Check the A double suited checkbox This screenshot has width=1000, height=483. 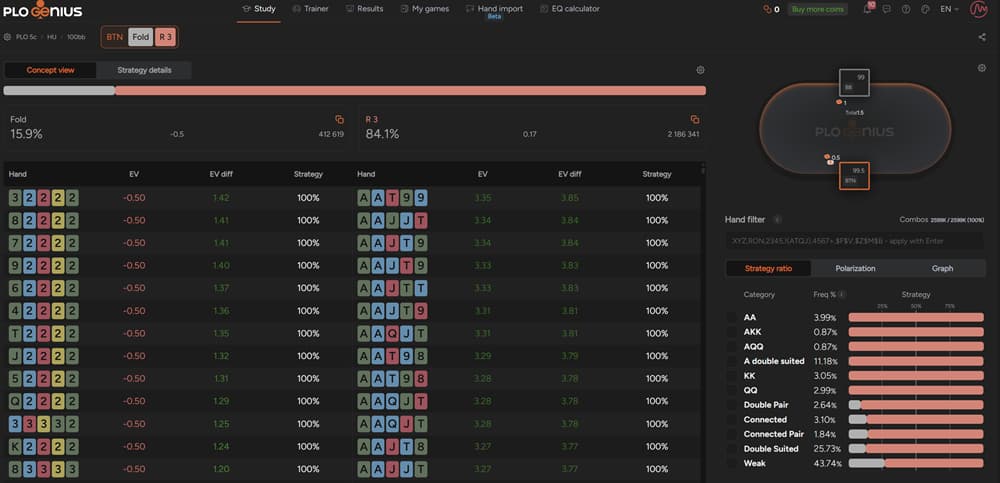click(x=731, y=361)
